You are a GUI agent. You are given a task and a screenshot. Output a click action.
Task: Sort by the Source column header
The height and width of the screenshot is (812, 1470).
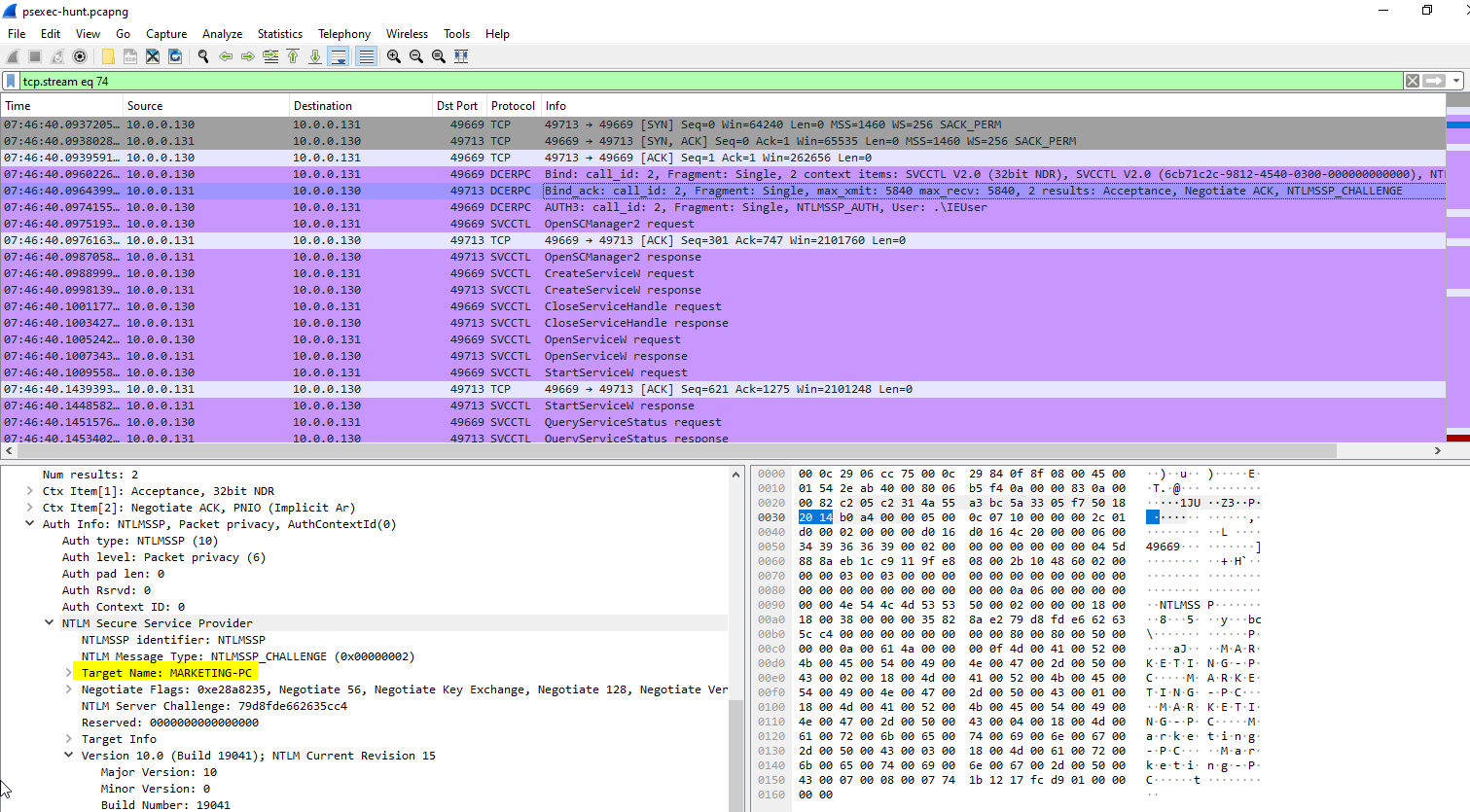(x=206, y=106)
